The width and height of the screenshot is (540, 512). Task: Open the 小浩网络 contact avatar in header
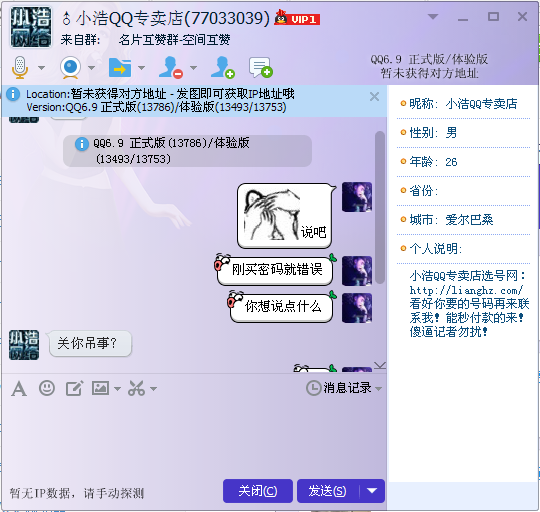pos(31,27)
